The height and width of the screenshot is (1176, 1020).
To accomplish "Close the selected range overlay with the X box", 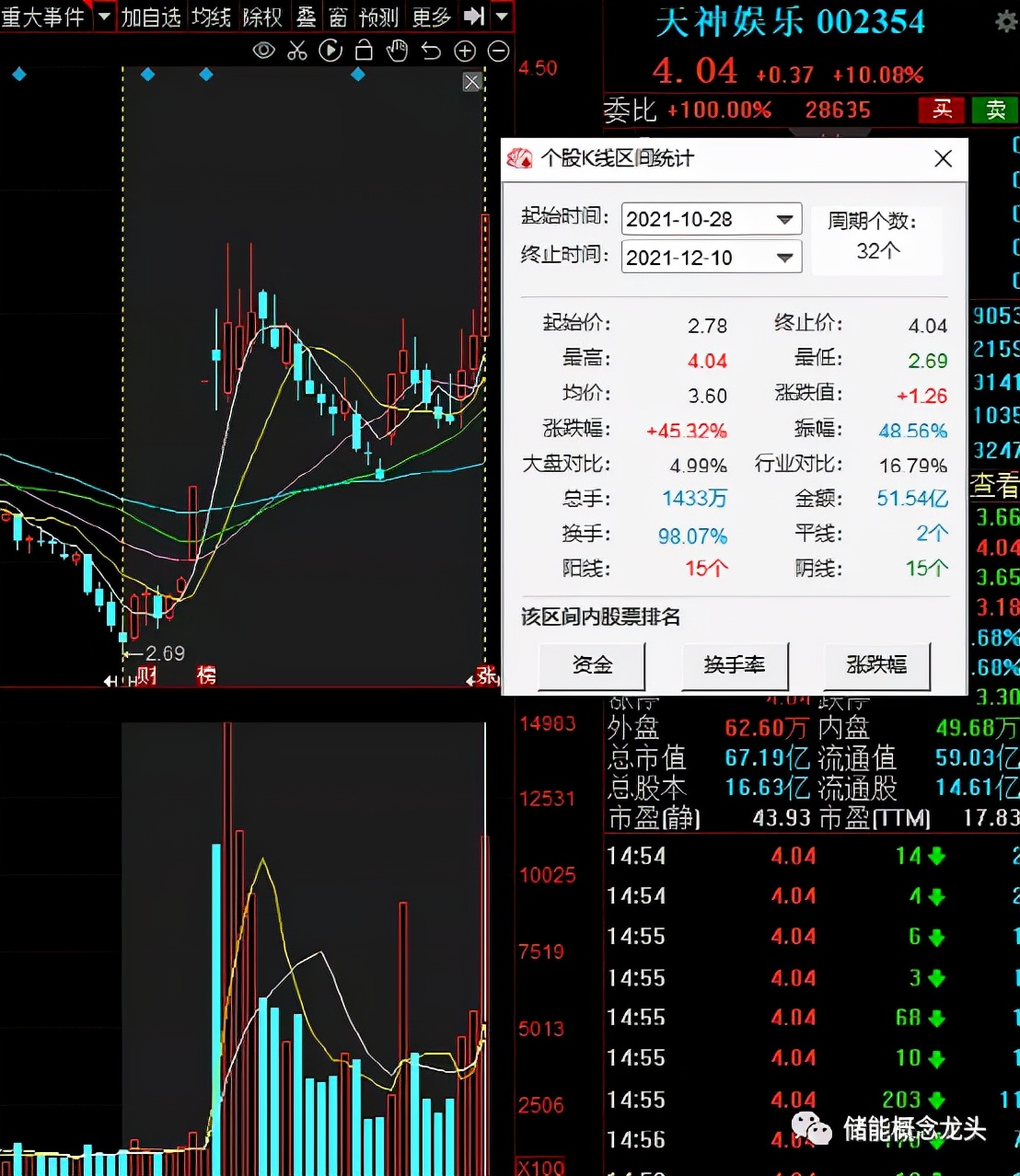I will point(472,82).
